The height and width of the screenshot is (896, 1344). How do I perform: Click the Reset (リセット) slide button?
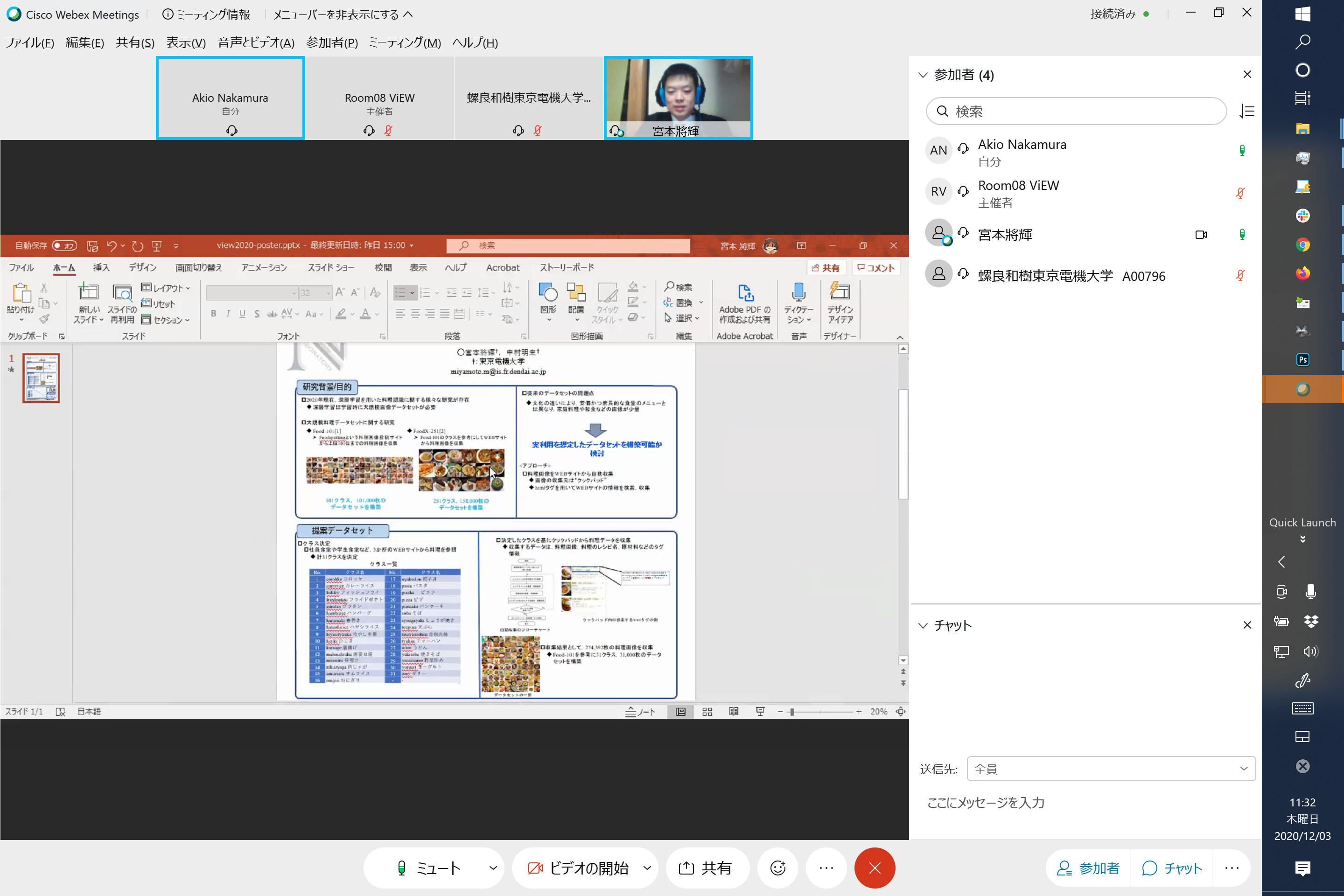pos(158,304)
